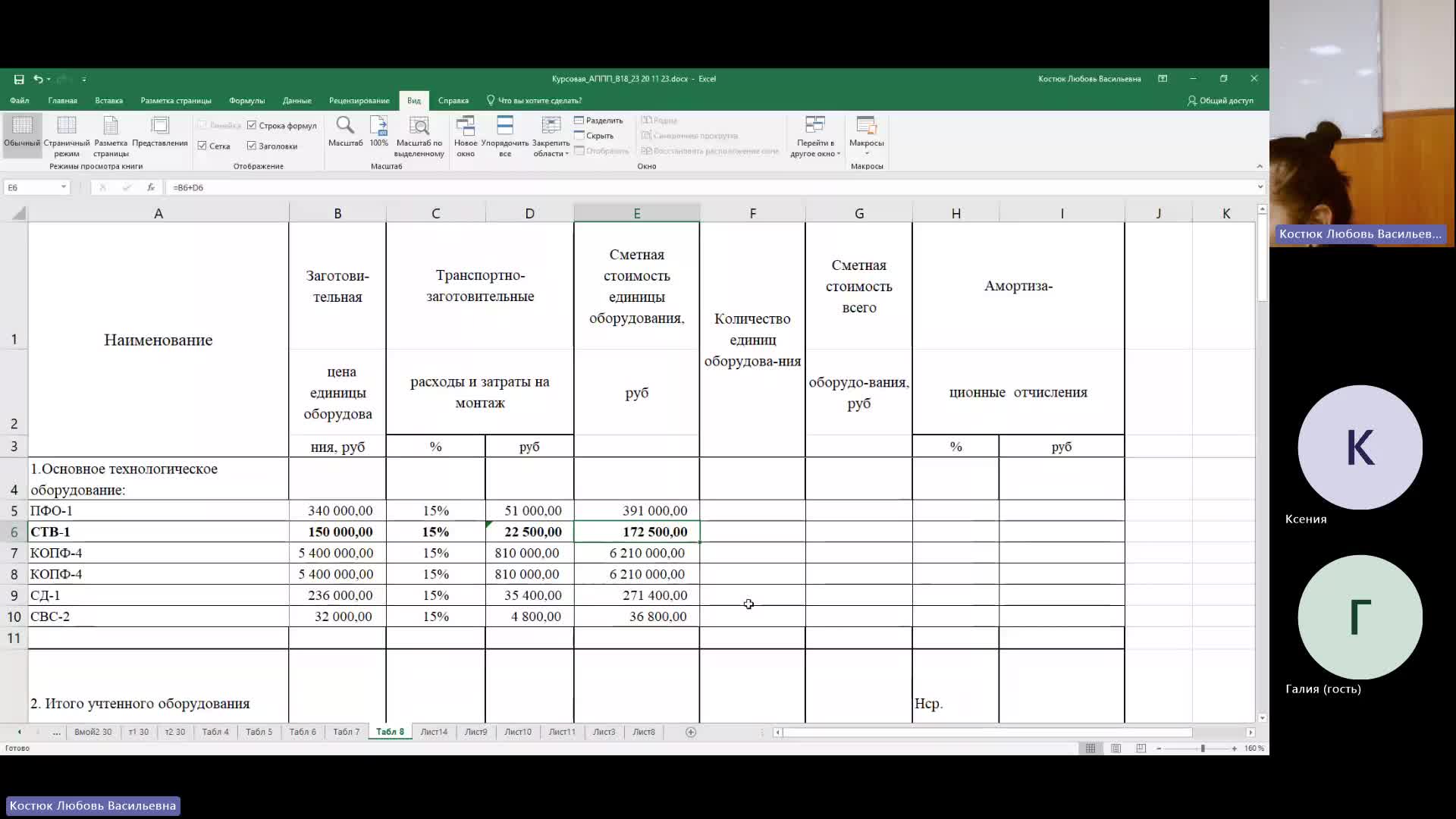Select cell with 391 000,00

point(637,510)
